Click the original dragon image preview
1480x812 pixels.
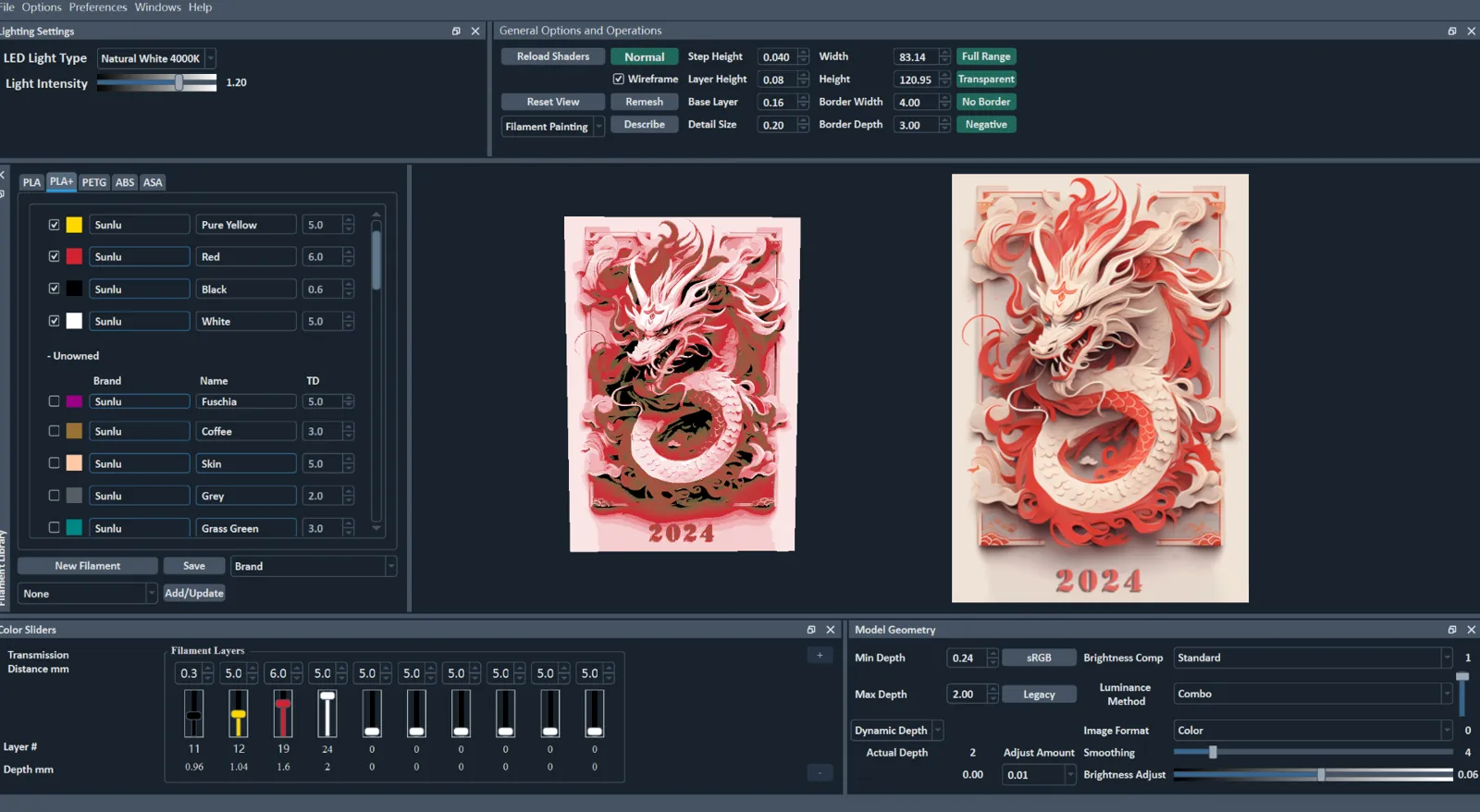click(1100, 388)
